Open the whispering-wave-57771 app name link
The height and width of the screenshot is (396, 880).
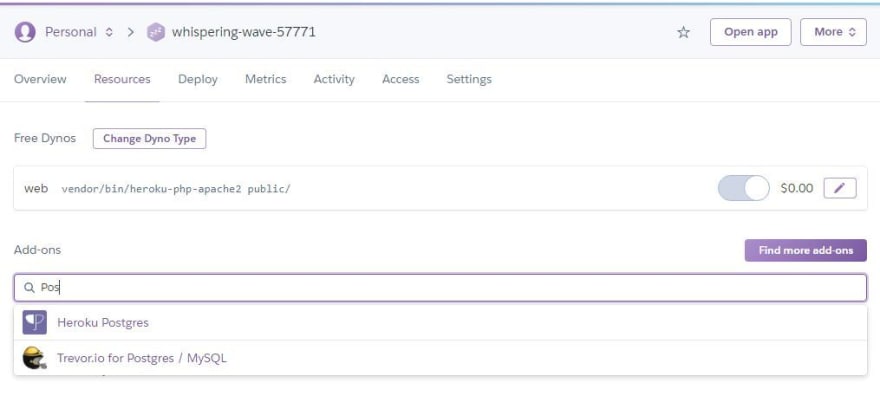(244, 32)
